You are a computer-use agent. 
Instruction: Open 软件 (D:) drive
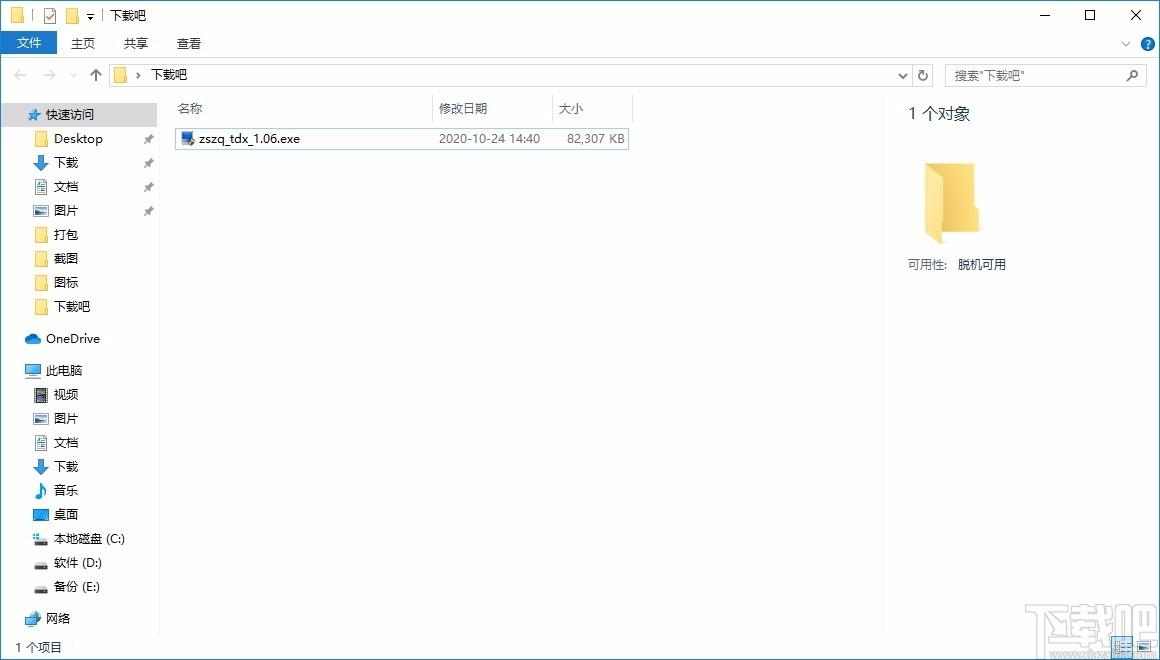[x=78, y=563]
